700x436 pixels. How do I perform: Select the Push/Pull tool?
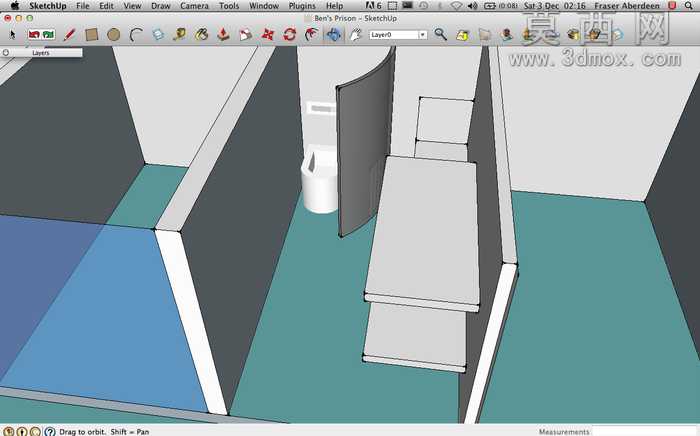click(x=223, y=34)
